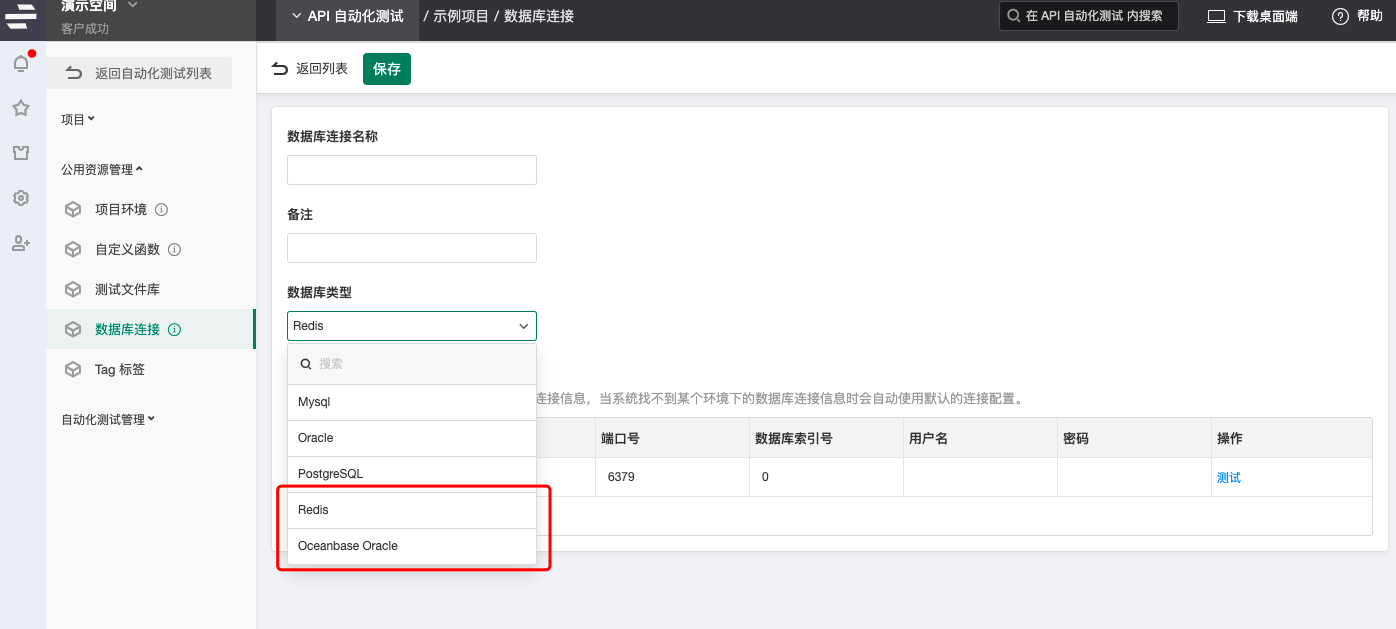Click info icon next to 自定义函数
Viewport: 1396px width, 629px height.
(174, 250)
